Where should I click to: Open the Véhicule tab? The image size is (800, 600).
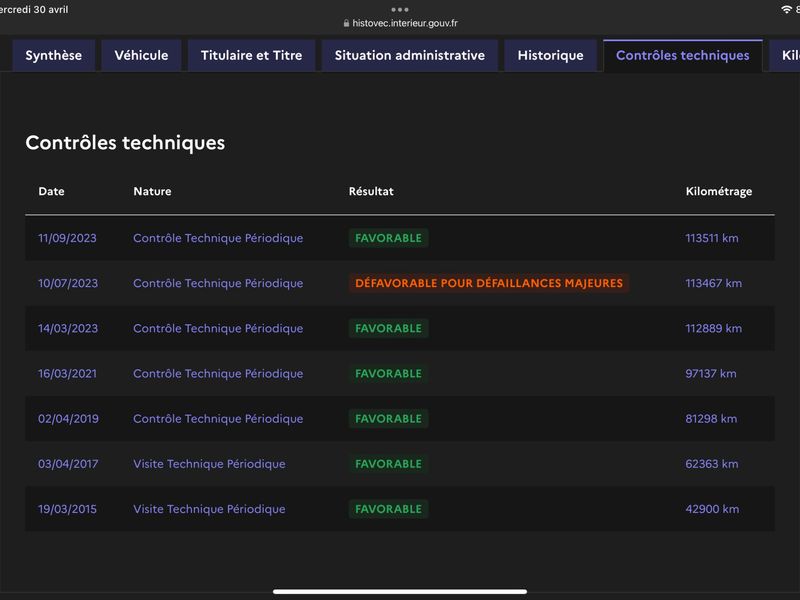point(141,56)
